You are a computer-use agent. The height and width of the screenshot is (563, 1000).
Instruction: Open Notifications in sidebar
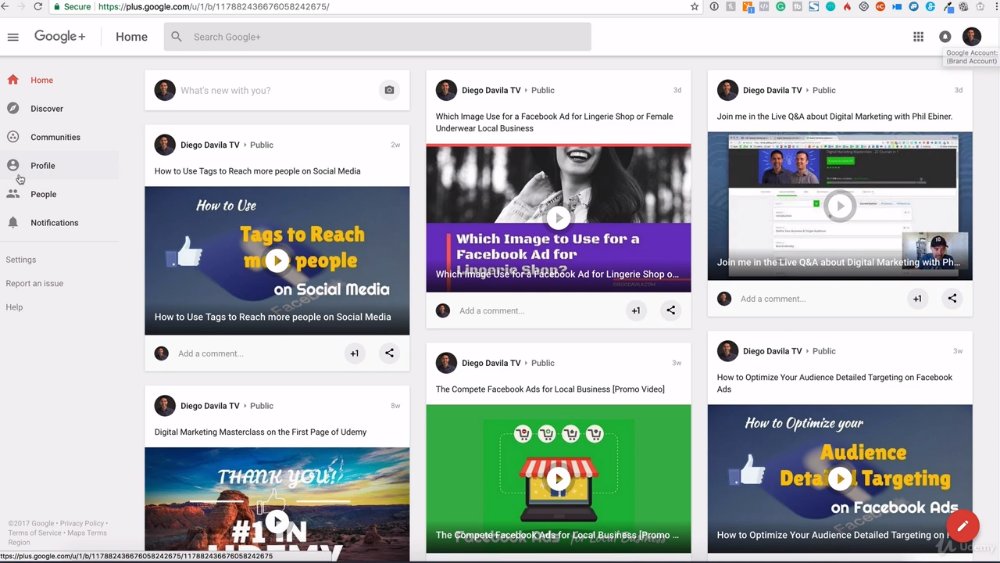click(59, 223)
